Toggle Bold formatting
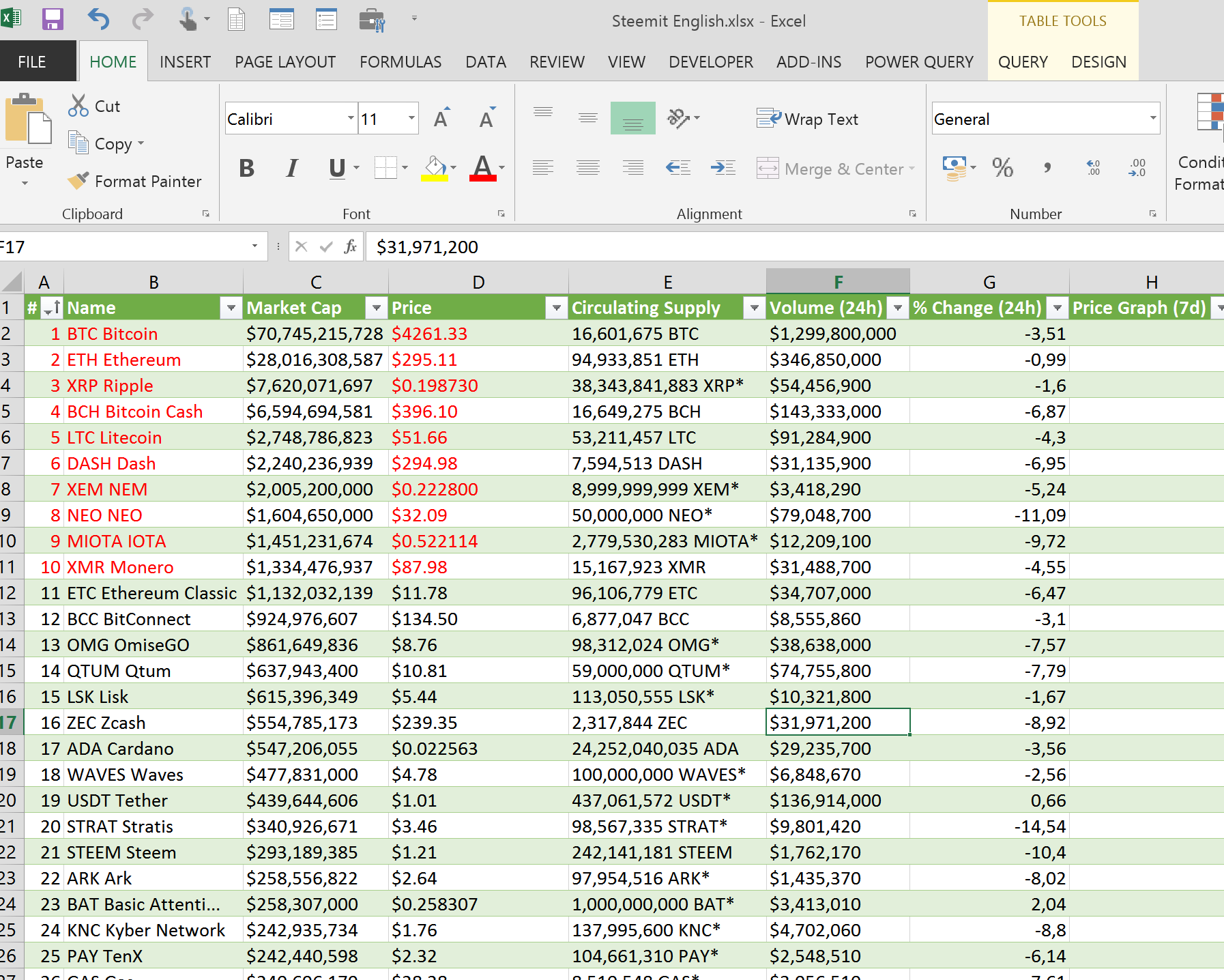 tap(247, 168)
